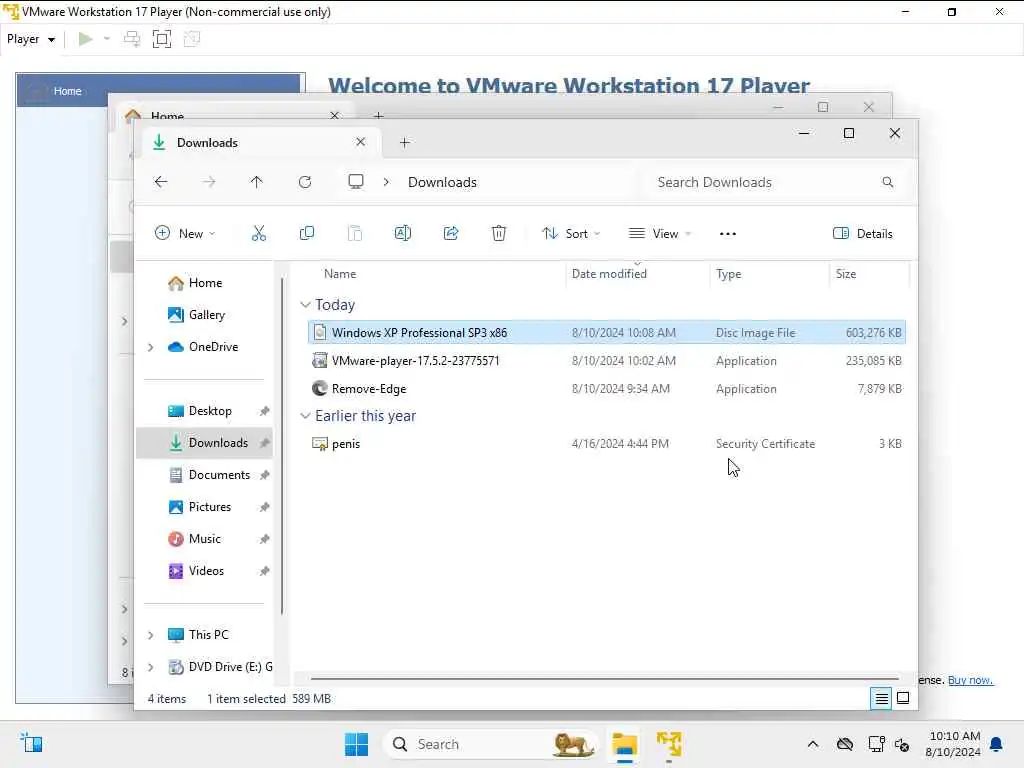This screenshot has width=1024, height=768.
Task: Click the OneDrive cloud icon in system tray
Action: [845, 744]
